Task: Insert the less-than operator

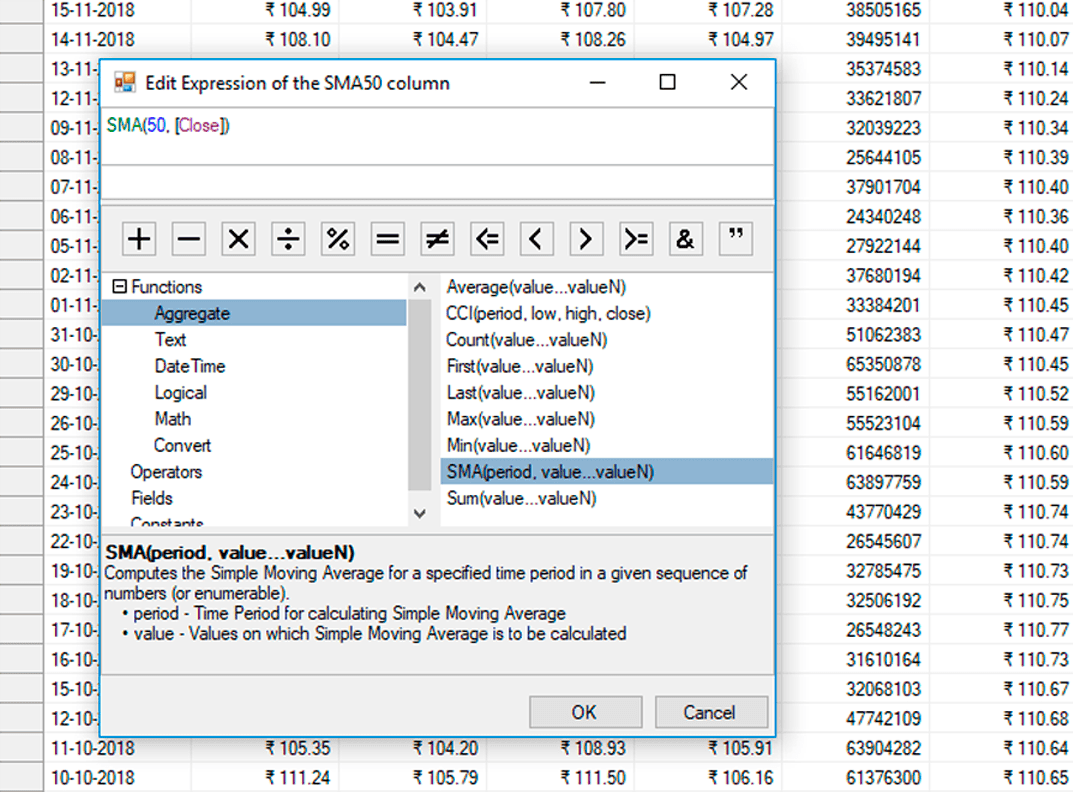Action: click(x=536, y=239)
